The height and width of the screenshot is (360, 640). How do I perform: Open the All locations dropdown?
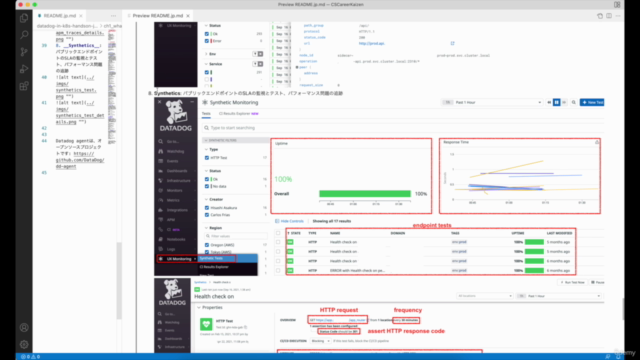click(484, 296)
